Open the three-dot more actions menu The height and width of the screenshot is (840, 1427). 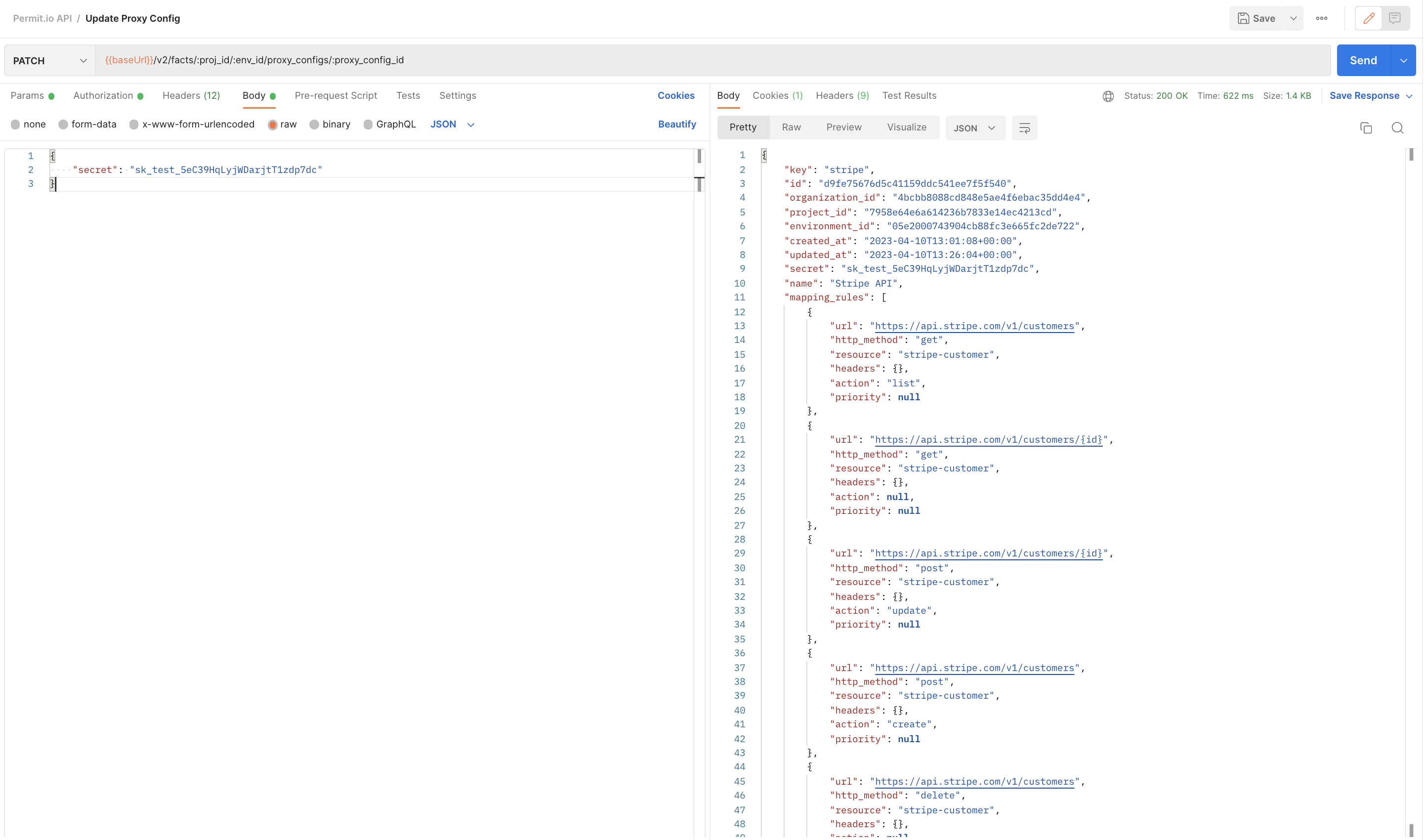coord(1322,18)
